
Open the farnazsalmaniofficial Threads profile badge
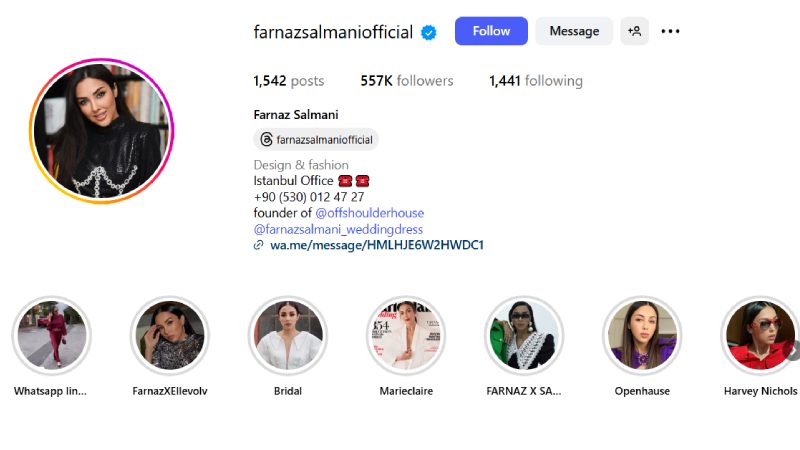(316, 139)
